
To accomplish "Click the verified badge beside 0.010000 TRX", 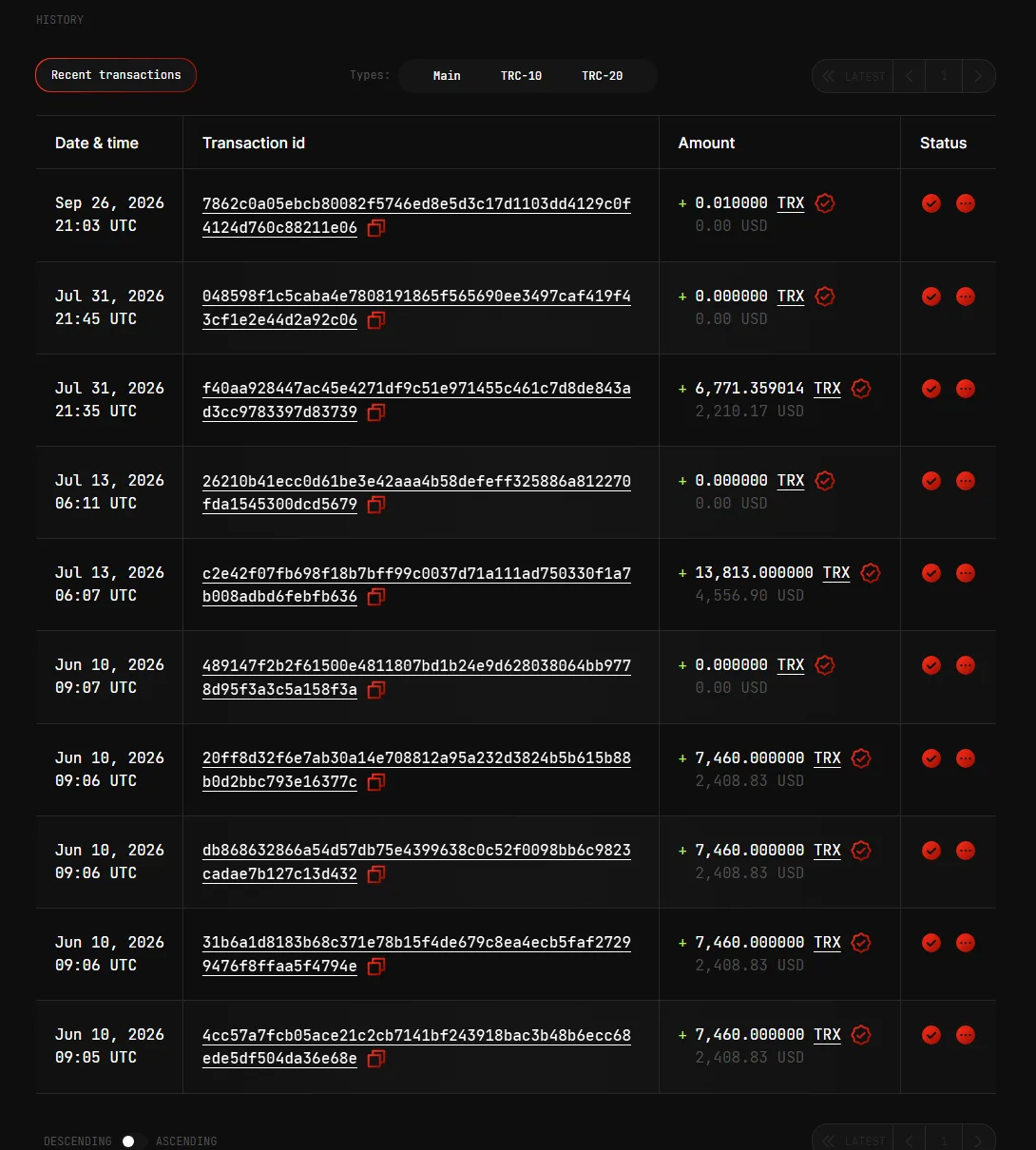I will click(x=825, y=203).
